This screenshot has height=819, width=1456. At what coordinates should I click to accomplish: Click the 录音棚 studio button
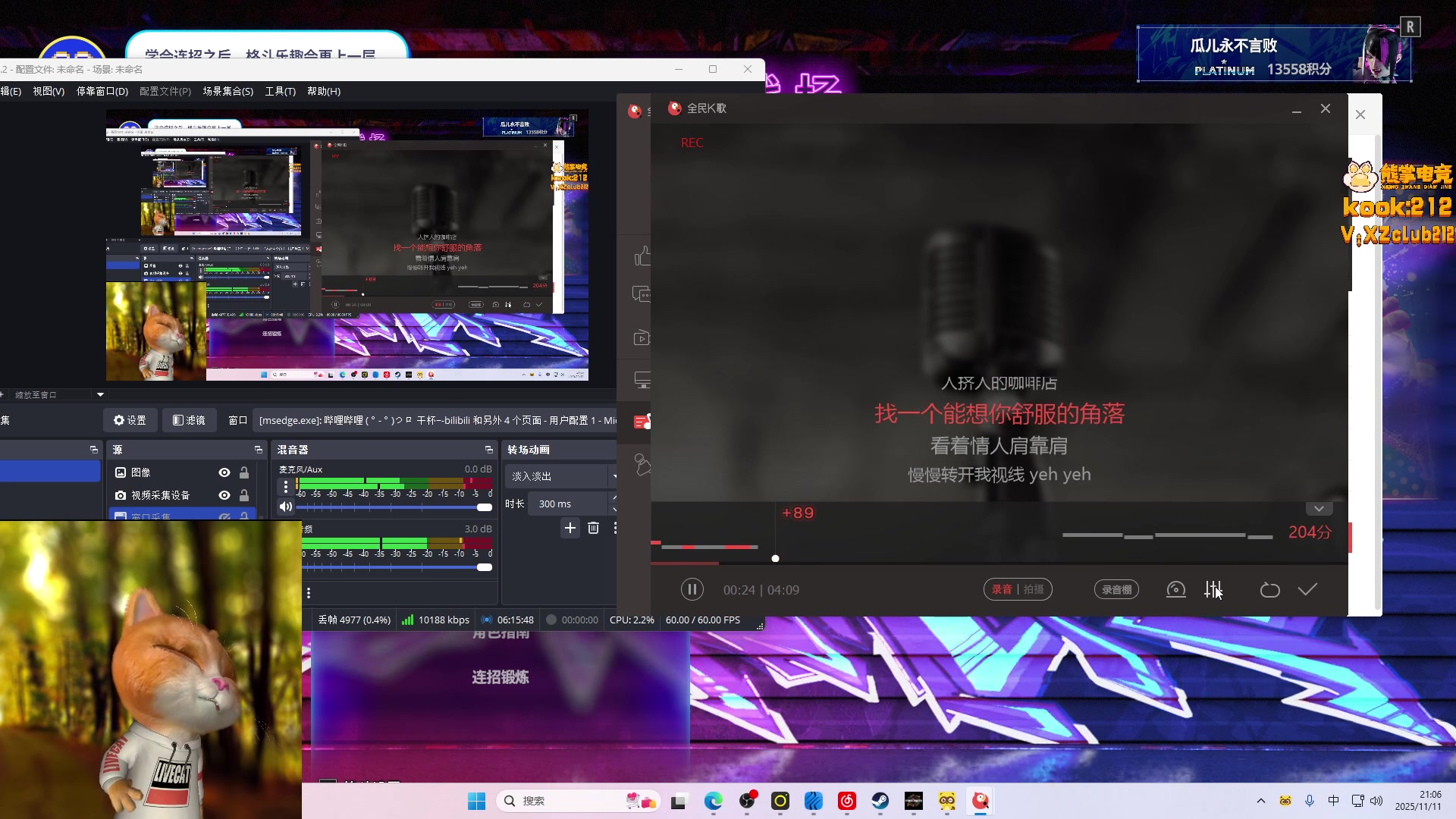point(1116,590)
